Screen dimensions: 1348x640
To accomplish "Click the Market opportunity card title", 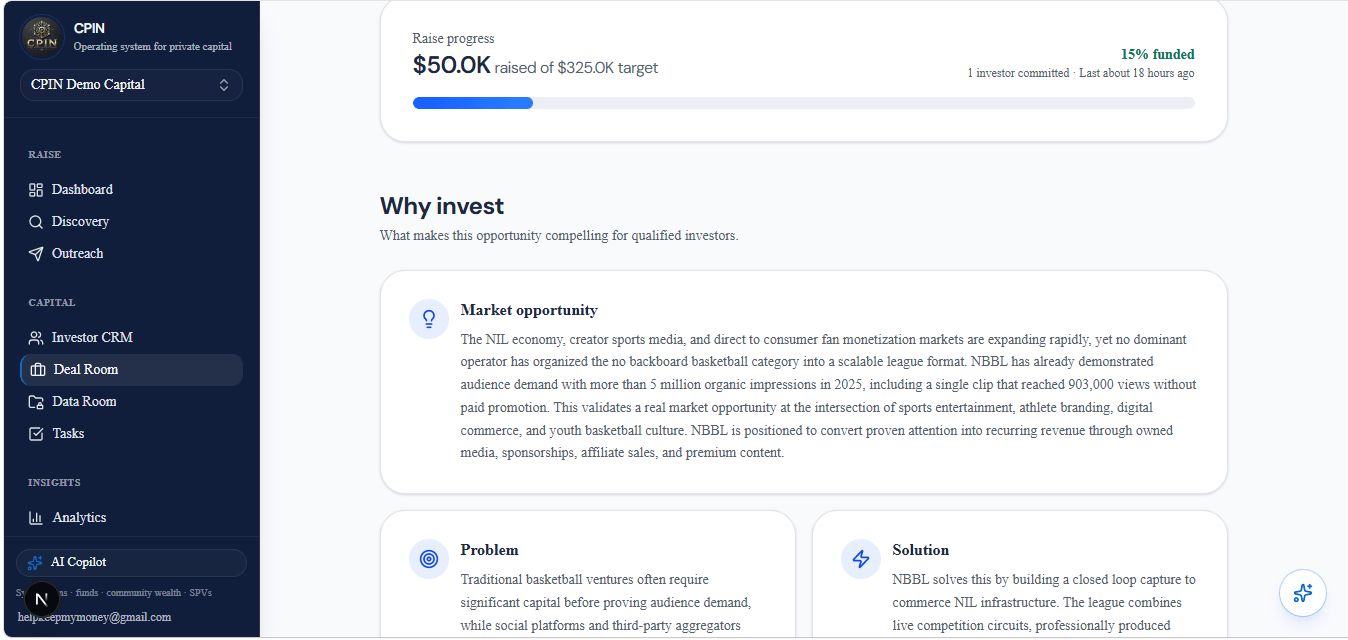I will pyautogui.click(x=529, y=310).
